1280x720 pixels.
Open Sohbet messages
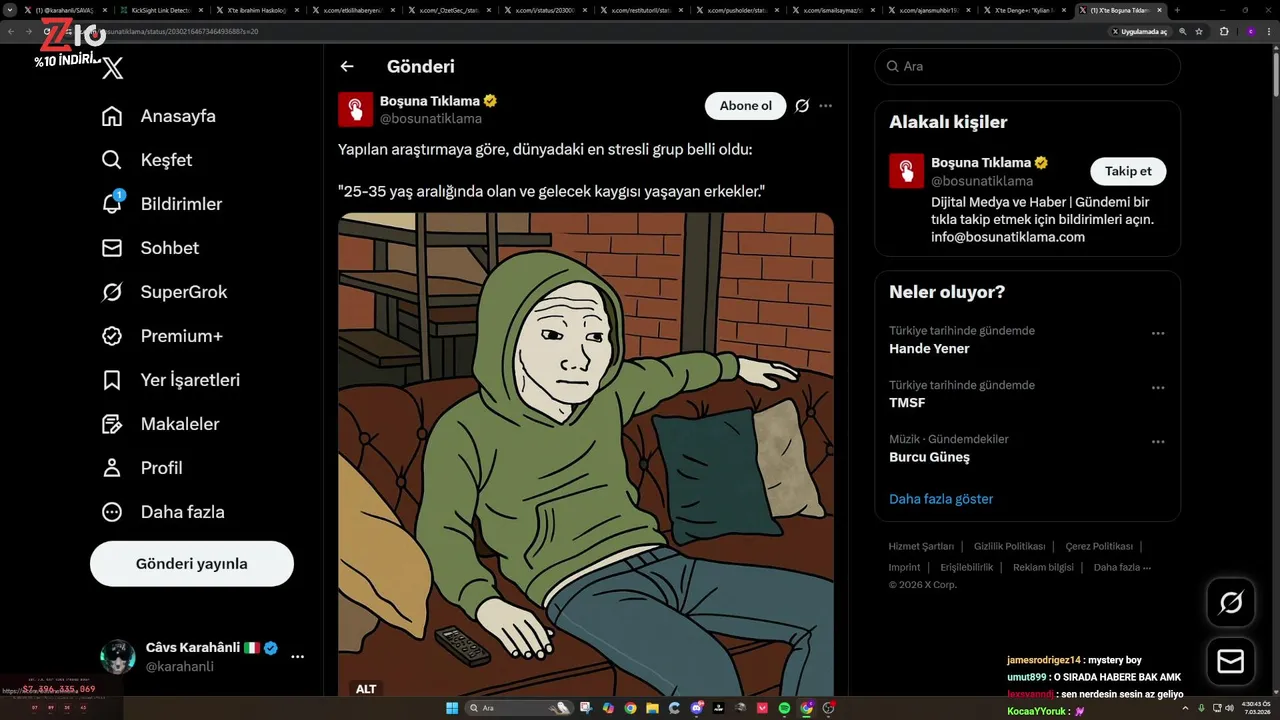click(150, 248)
